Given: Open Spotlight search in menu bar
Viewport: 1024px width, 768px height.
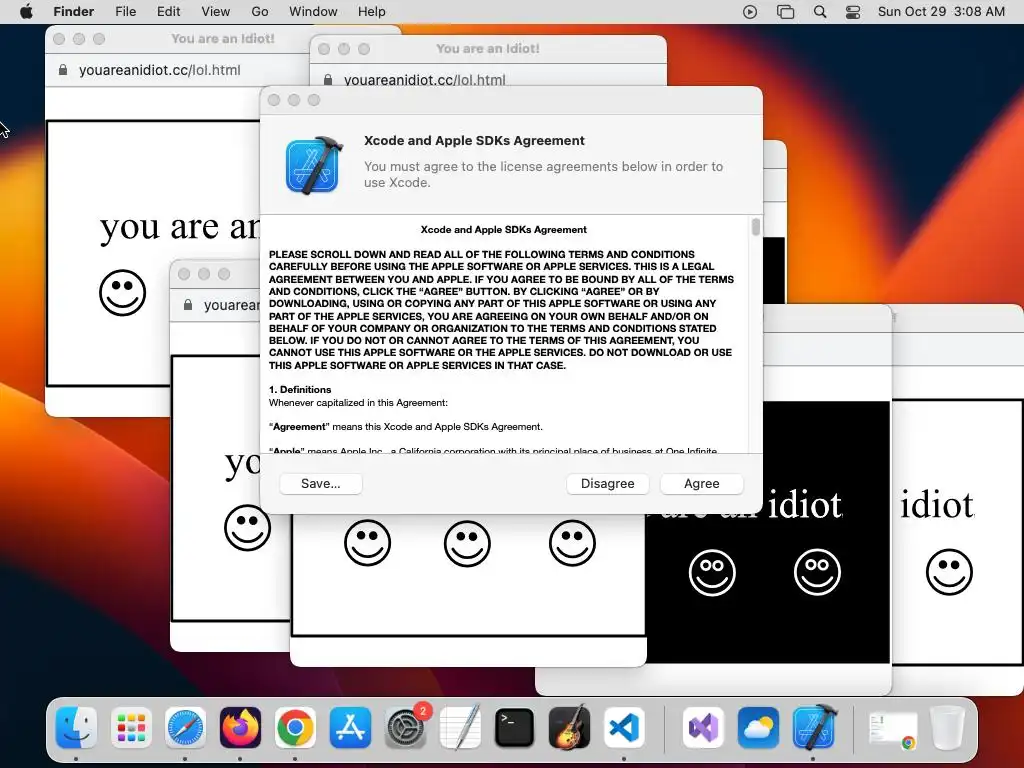Looking at the screenshot, I should [x=820, y=12].
